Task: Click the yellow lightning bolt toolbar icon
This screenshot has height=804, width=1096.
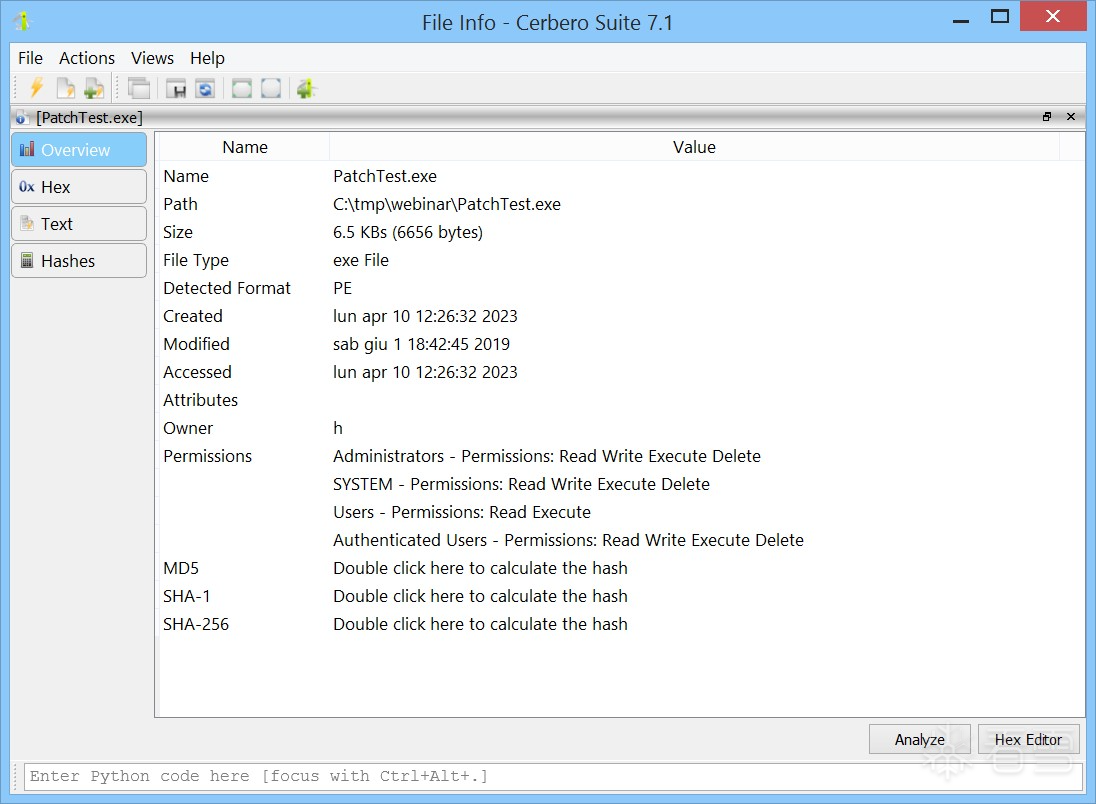Action: point(36,89)
